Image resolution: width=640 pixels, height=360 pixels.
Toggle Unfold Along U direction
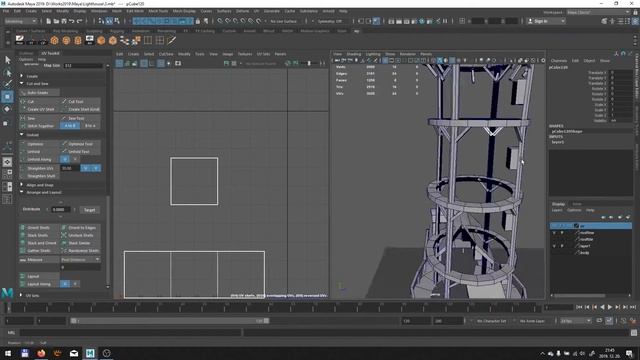65,159
